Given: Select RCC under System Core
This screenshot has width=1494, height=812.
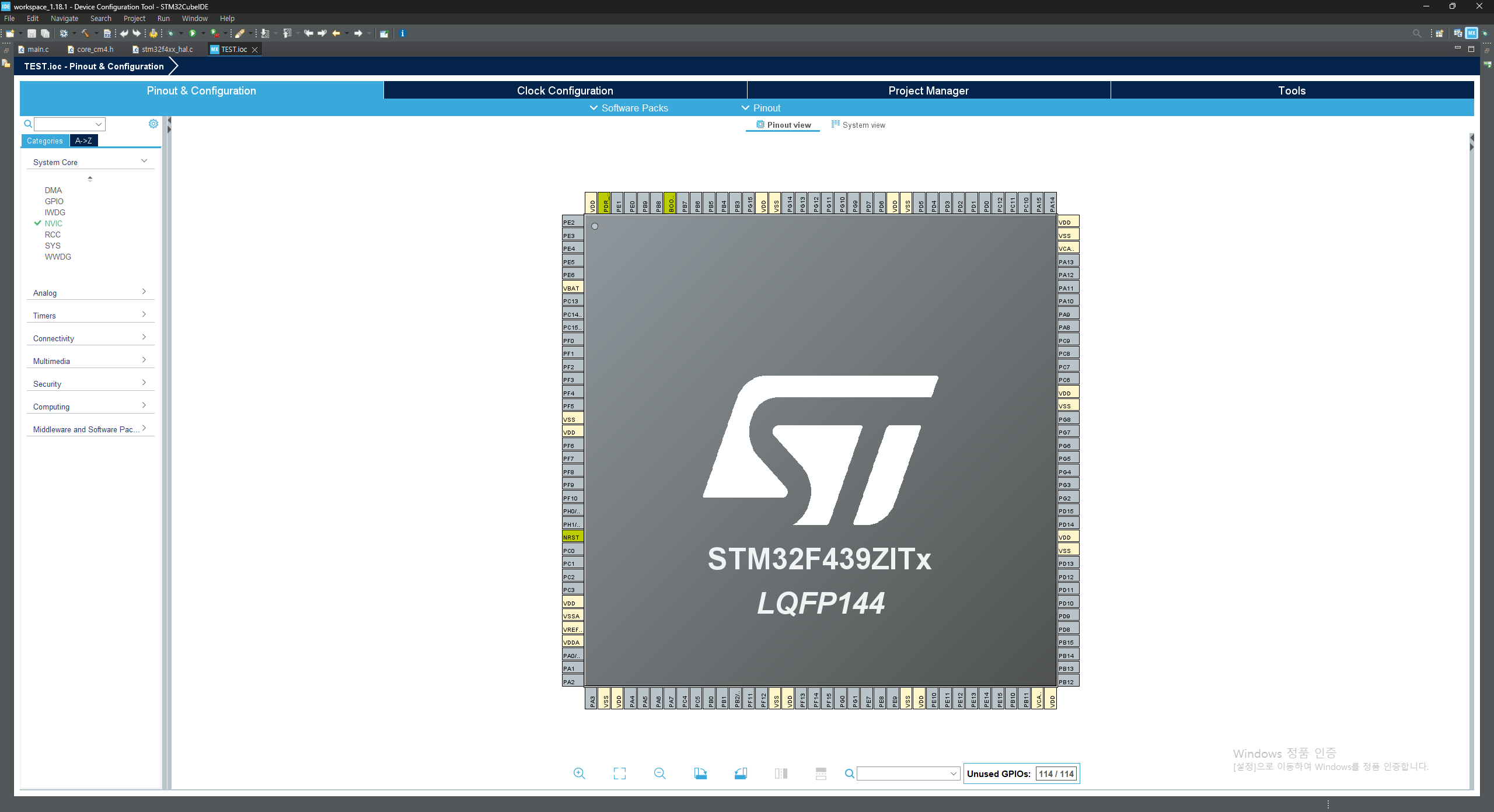Looking at the screenshot, I should tap(53, 235).
